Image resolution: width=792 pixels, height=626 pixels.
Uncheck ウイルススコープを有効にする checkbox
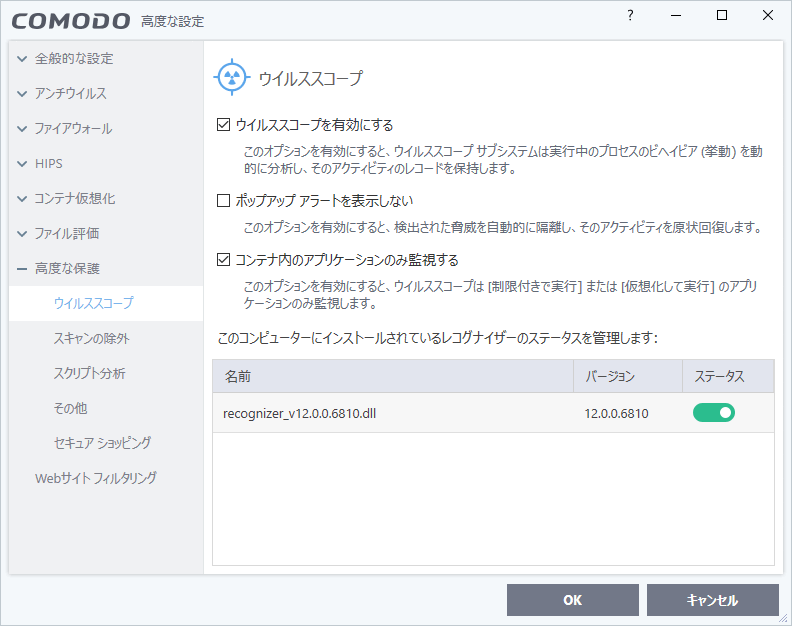(x=223, y=125)
